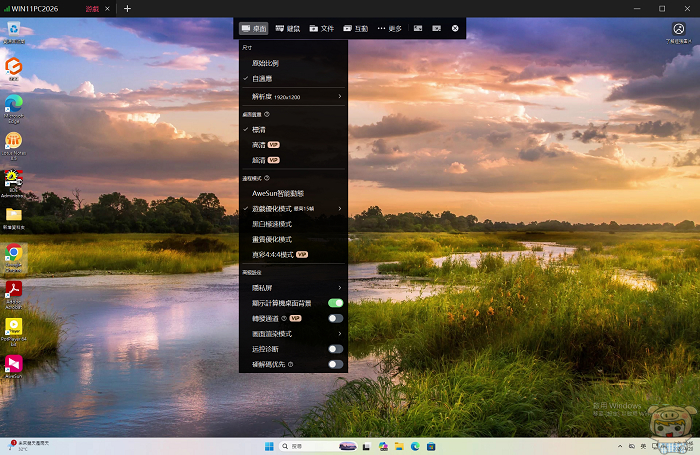Open Adobe Acrobat desktop shortcut
700x455 pixels.
14,291
